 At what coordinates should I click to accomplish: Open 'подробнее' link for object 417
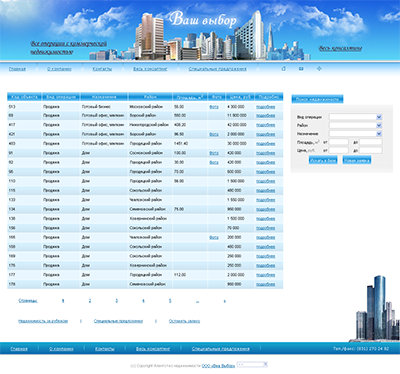266,125
